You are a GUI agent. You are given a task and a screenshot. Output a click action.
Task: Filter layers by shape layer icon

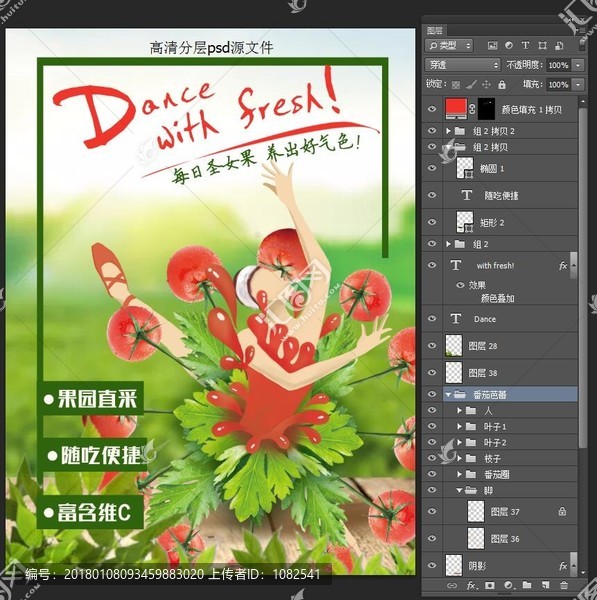542,46
